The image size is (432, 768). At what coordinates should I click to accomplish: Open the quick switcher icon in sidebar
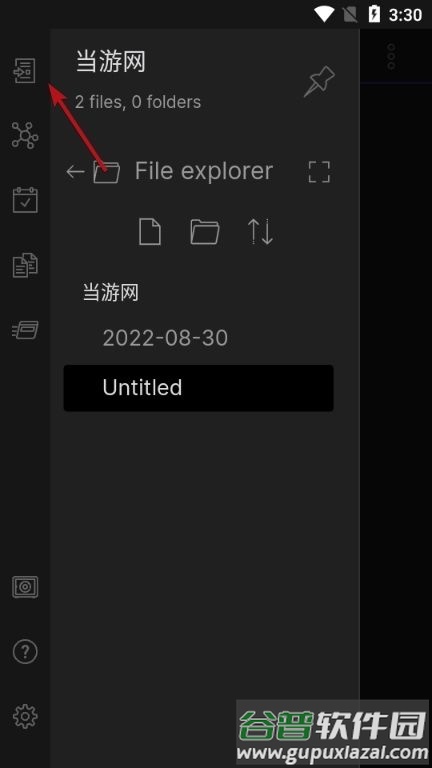click(x=24, y=71)
